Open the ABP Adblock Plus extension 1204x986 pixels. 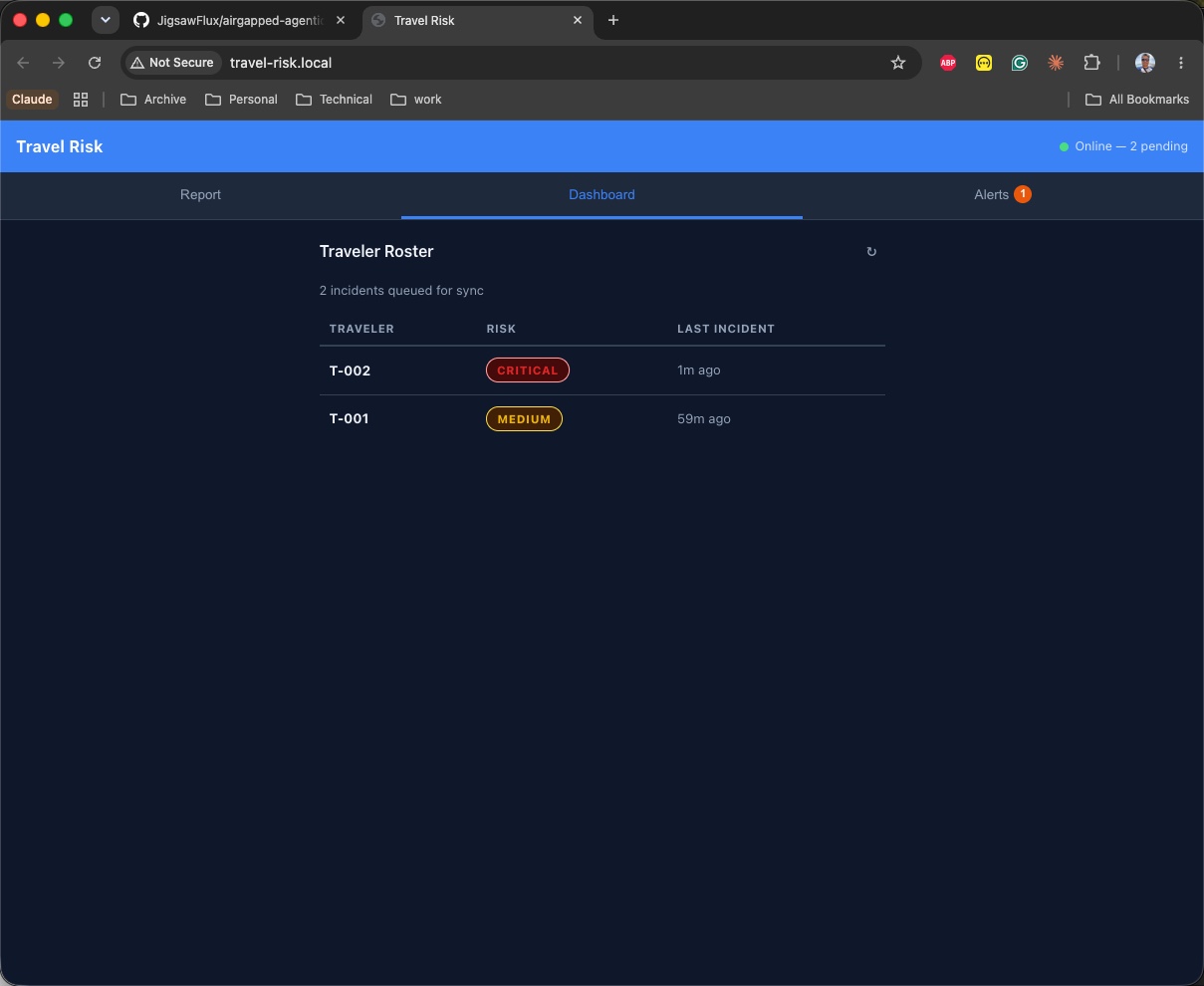click(948, 63)
